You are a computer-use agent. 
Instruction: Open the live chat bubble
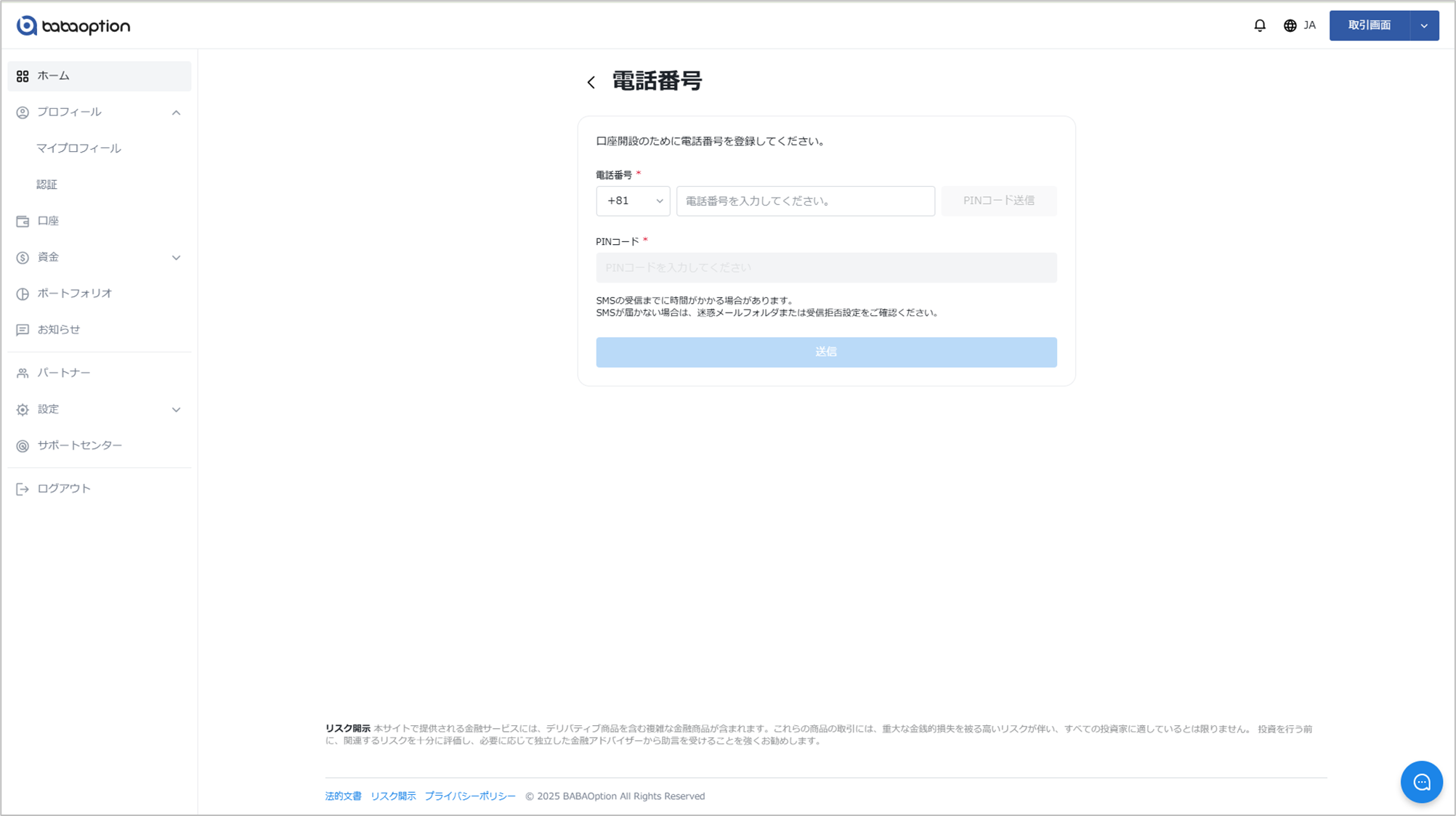1421,782
